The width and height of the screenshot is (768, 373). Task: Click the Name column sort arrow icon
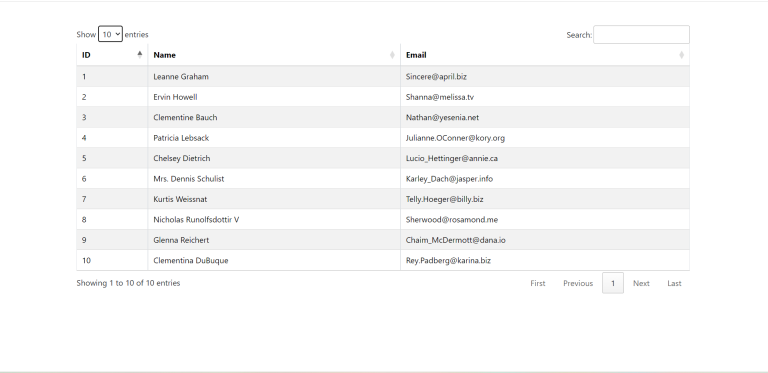pyautogui.click(x=392, y=55)
